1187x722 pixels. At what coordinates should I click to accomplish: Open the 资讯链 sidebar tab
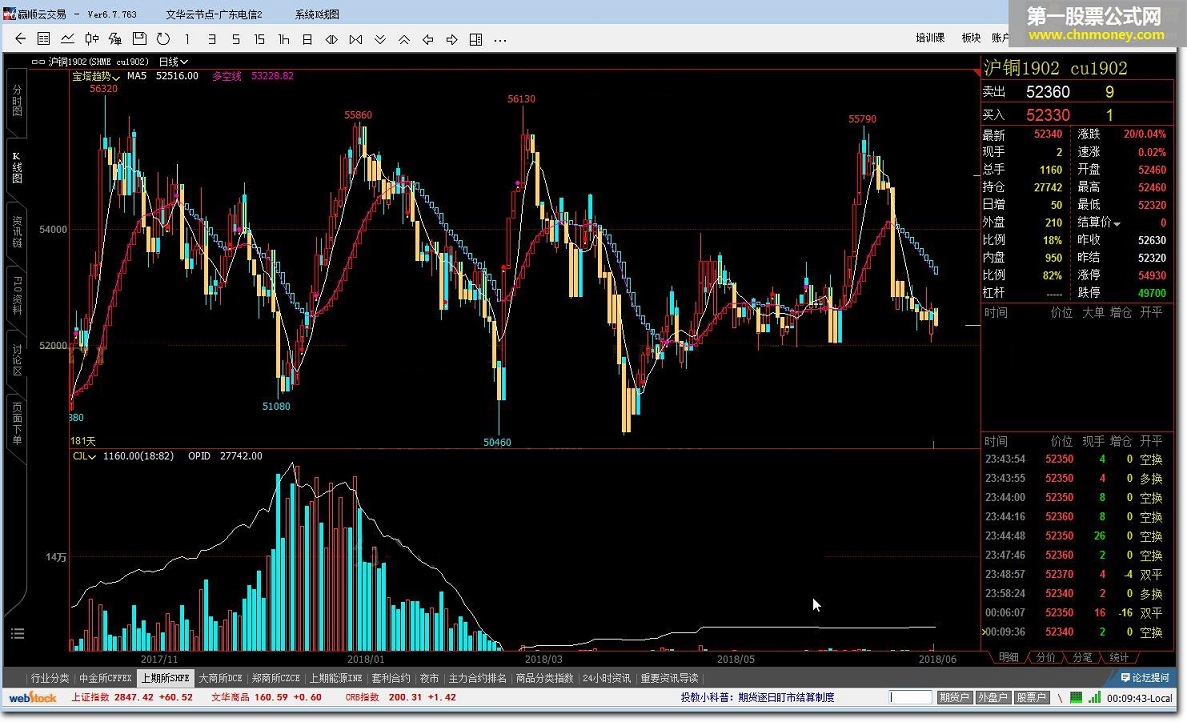[x=17, y=232]
